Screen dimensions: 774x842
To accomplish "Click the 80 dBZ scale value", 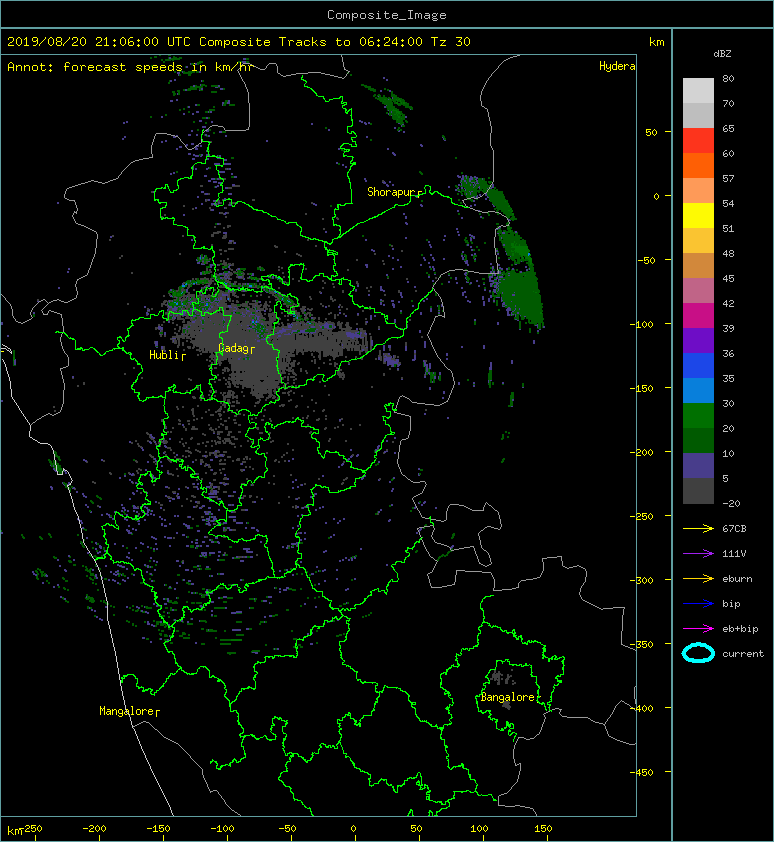I will (x=728, y=78).
